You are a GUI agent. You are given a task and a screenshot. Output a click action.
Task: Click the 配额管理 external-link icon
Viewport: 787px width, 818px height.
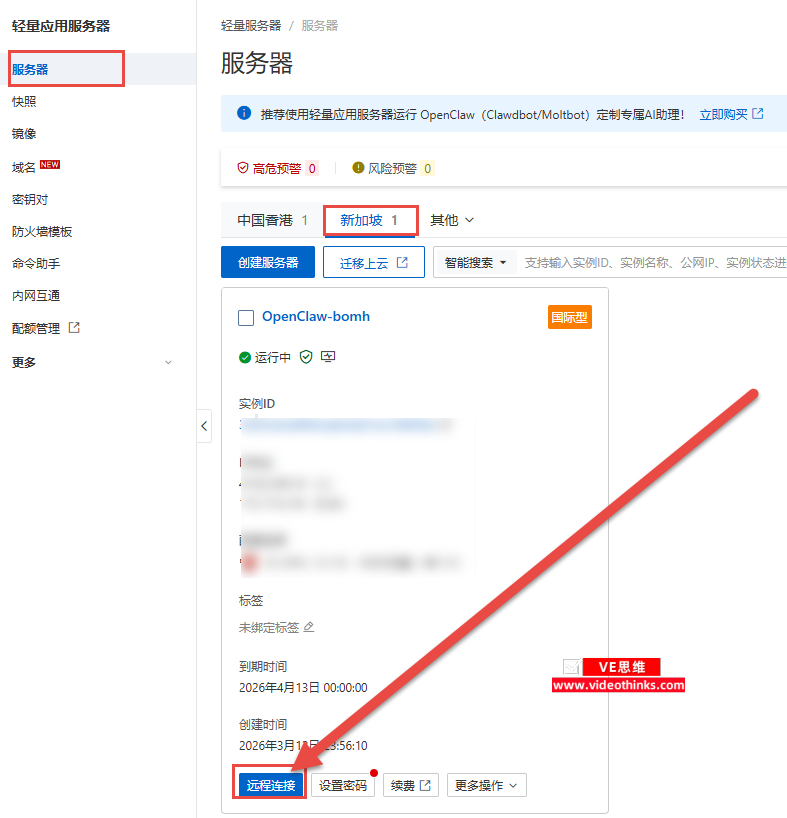coord(74,328)
